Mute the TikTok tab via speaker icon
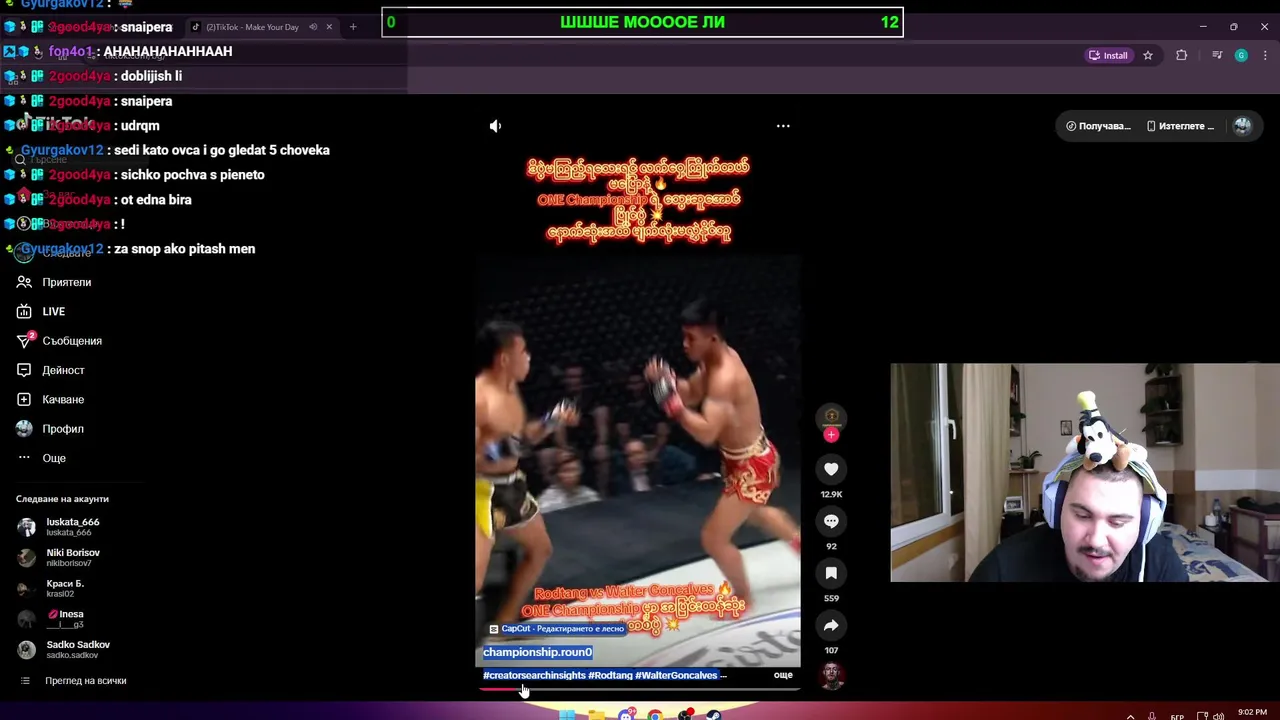This screenshot has width=1280, height=720. (313, 27)
